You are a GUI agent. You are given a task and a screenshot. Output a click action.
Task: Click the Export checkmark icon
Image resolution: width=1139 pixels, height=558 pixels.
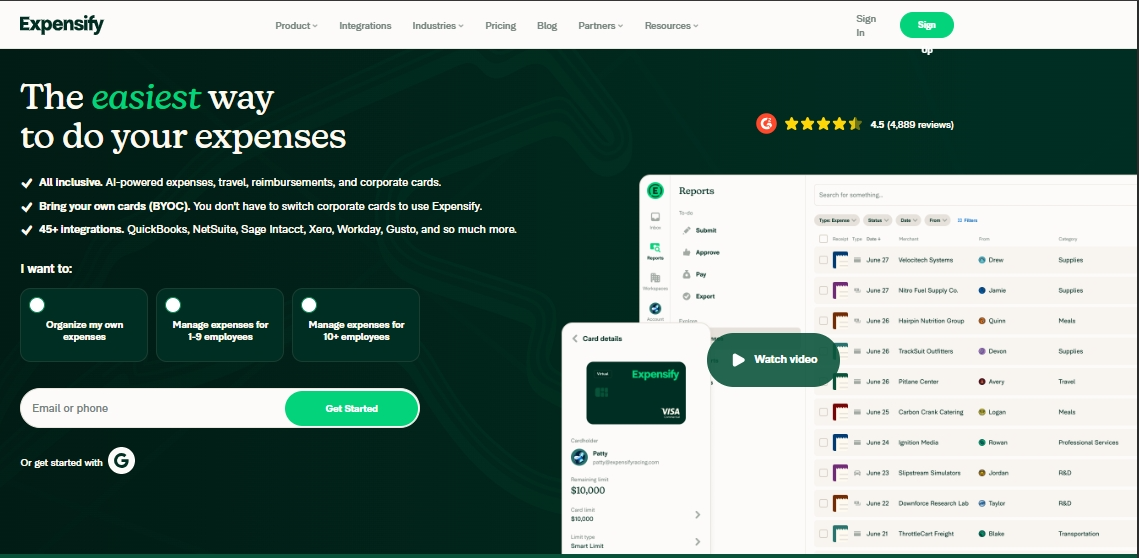tap(686, 296)
